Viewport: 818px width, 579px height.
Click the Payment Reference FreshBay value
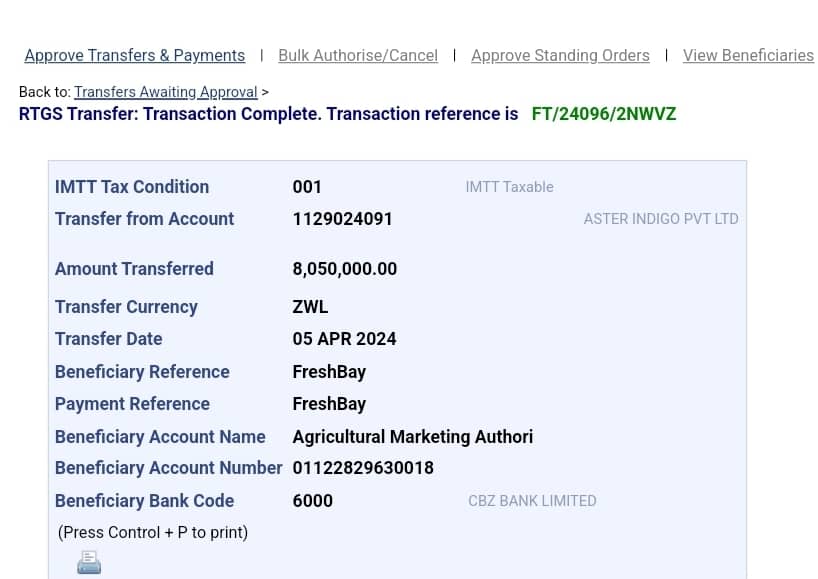click(x=329, y=404)
